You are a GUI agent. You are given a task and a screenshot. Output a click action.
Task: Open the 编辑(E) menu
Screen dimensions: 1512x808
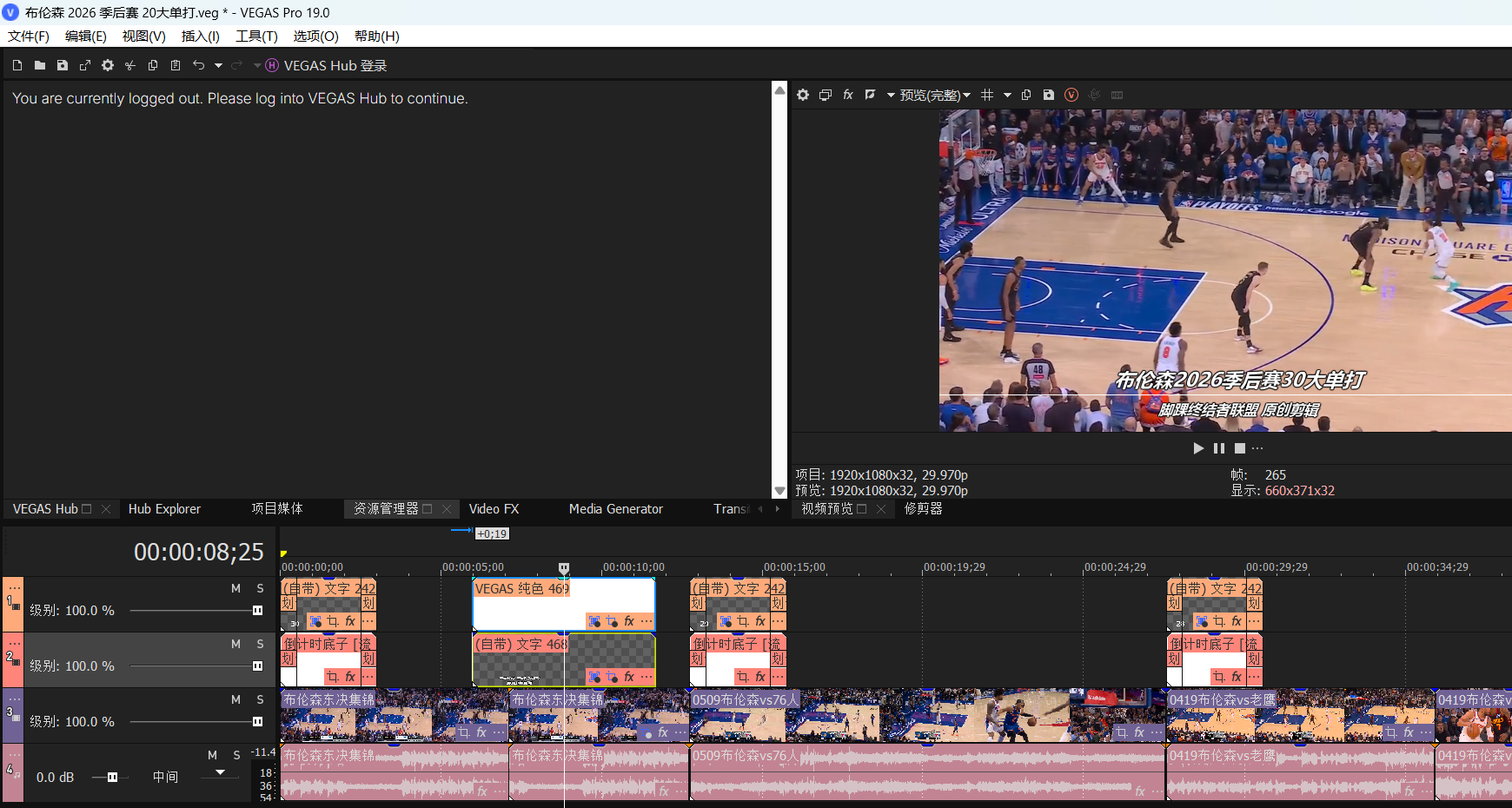86,36
